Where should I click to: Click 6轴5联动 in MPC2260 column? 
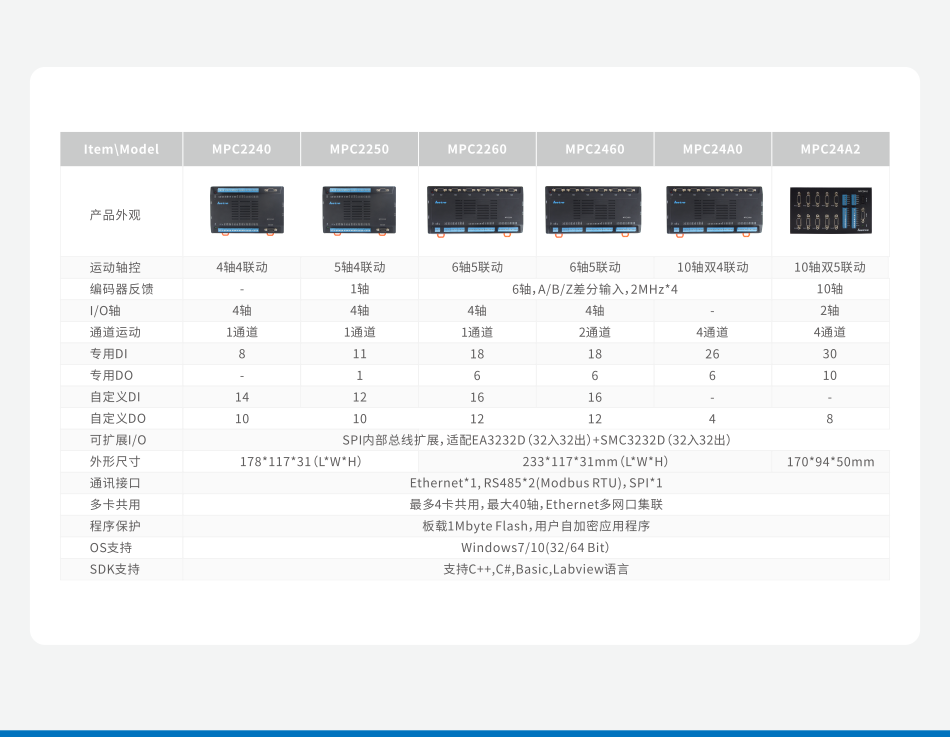point(477,267)
